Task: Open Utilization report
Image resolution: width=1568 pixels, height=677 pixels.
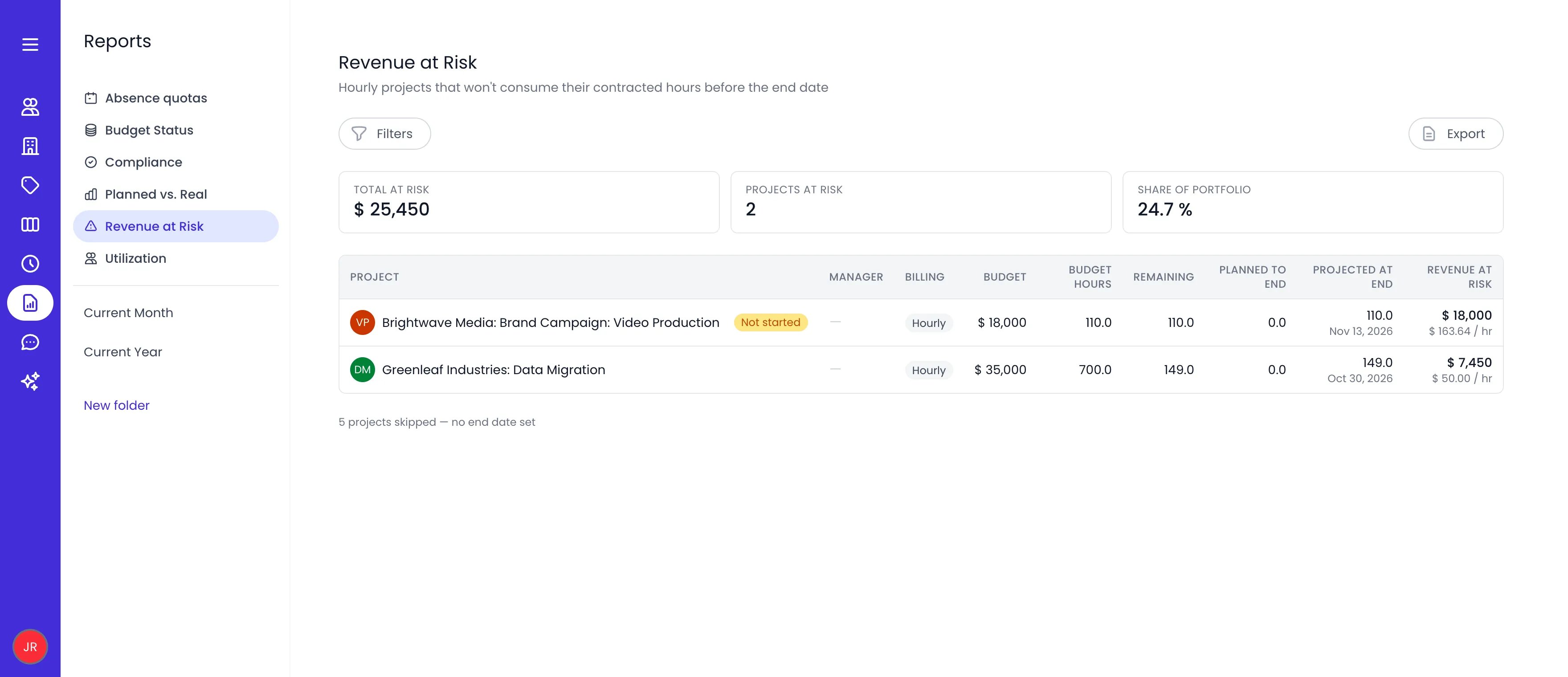Action: pos(176,258)
